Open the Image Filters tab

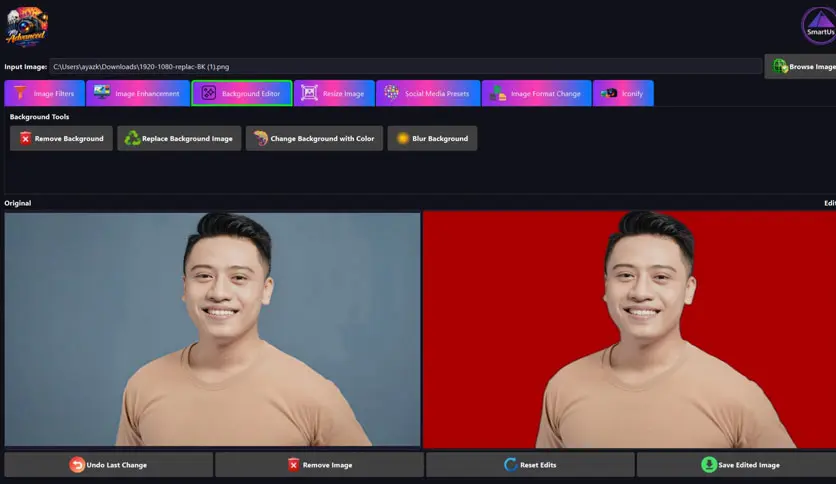(x=44, y=93)
